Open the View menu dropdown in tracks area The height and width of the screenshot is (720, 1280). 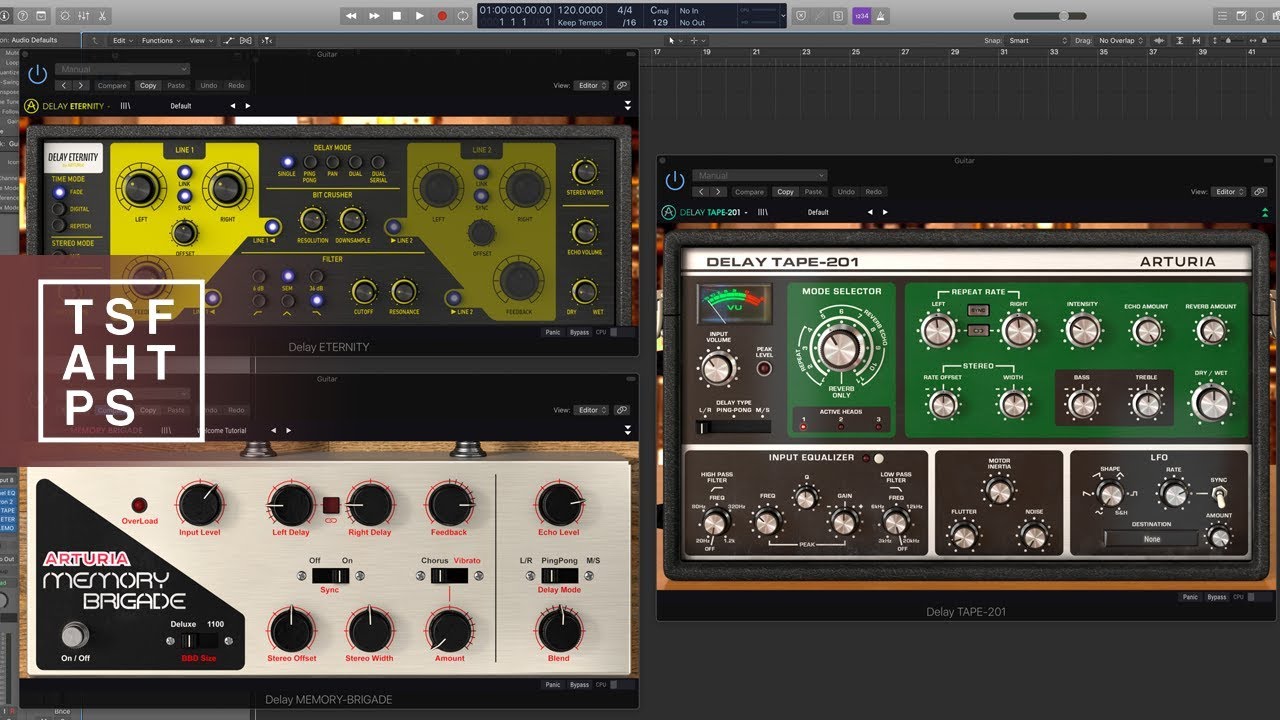200,40
